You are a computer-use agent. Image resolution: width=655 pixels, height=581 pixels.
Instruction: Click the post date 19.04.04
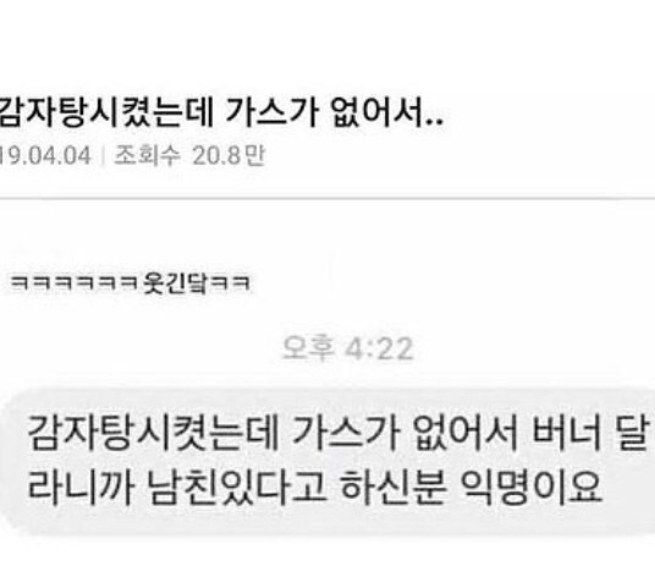tap(45, 156)
